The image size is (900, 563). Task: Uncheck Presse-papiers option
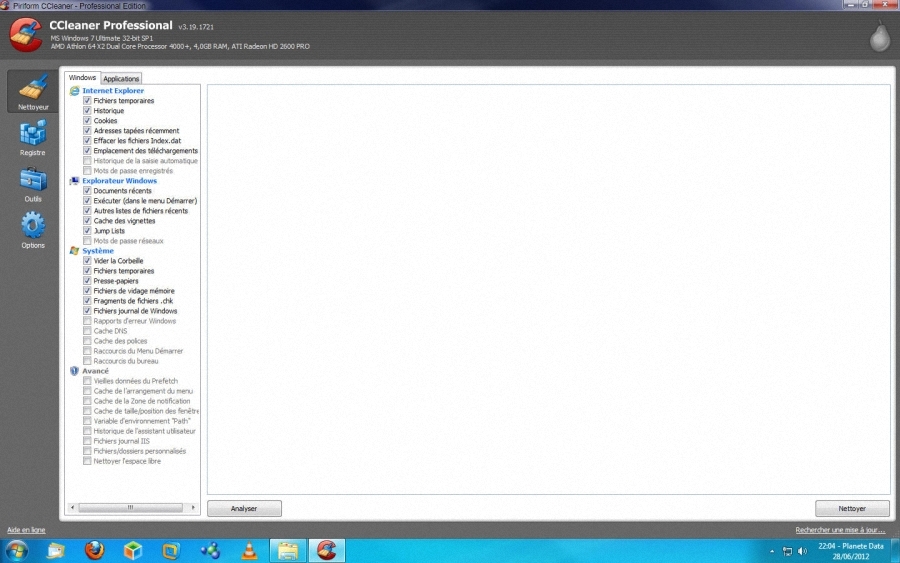click(x=87, y=281)
